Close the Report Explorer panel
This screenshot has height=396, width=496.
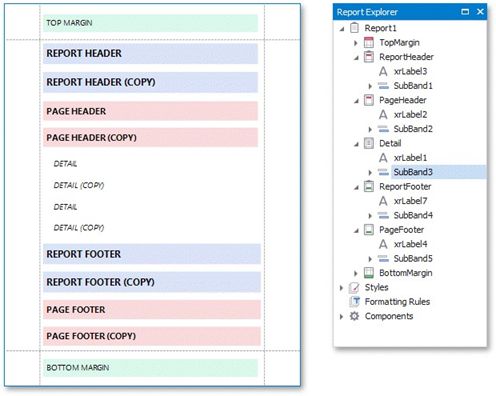coord(480,12)
